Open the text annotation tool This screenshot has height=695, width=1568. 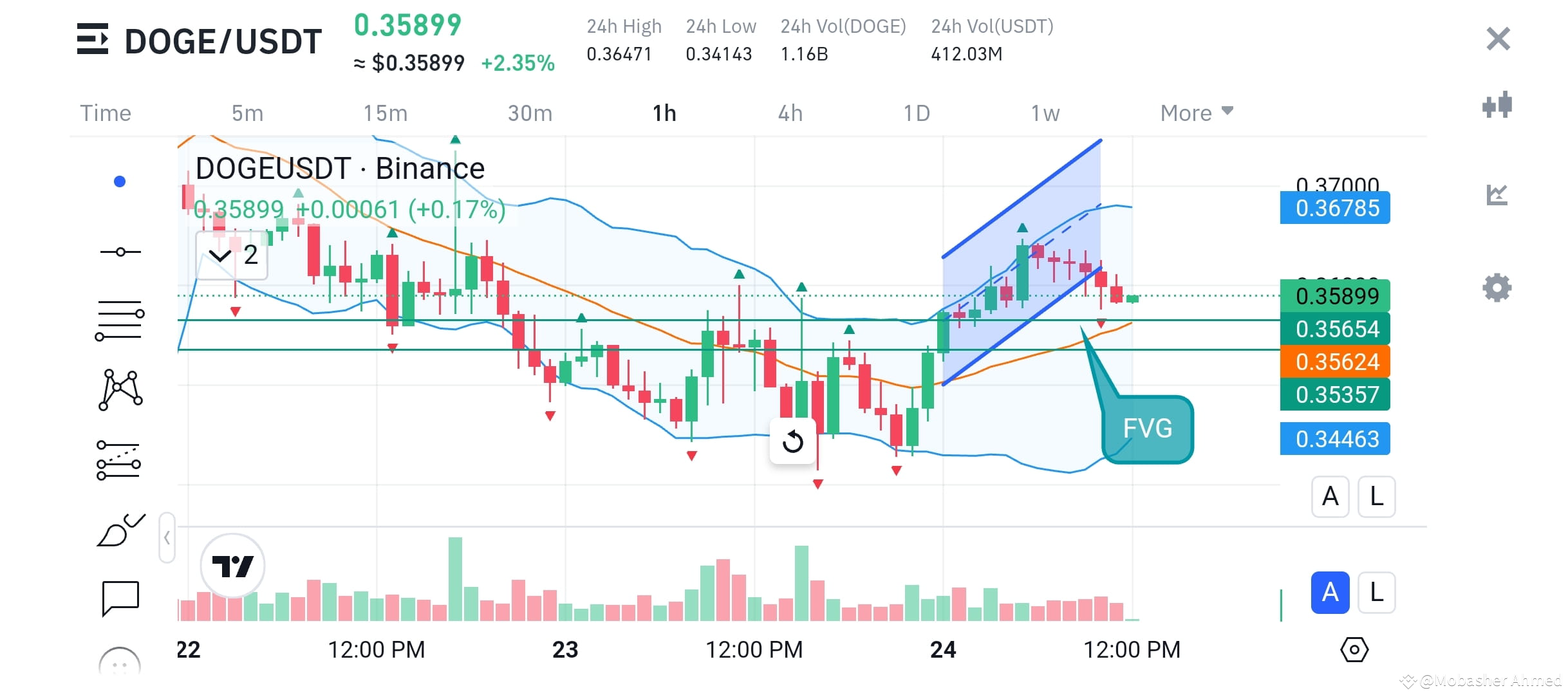pos(120,598)
